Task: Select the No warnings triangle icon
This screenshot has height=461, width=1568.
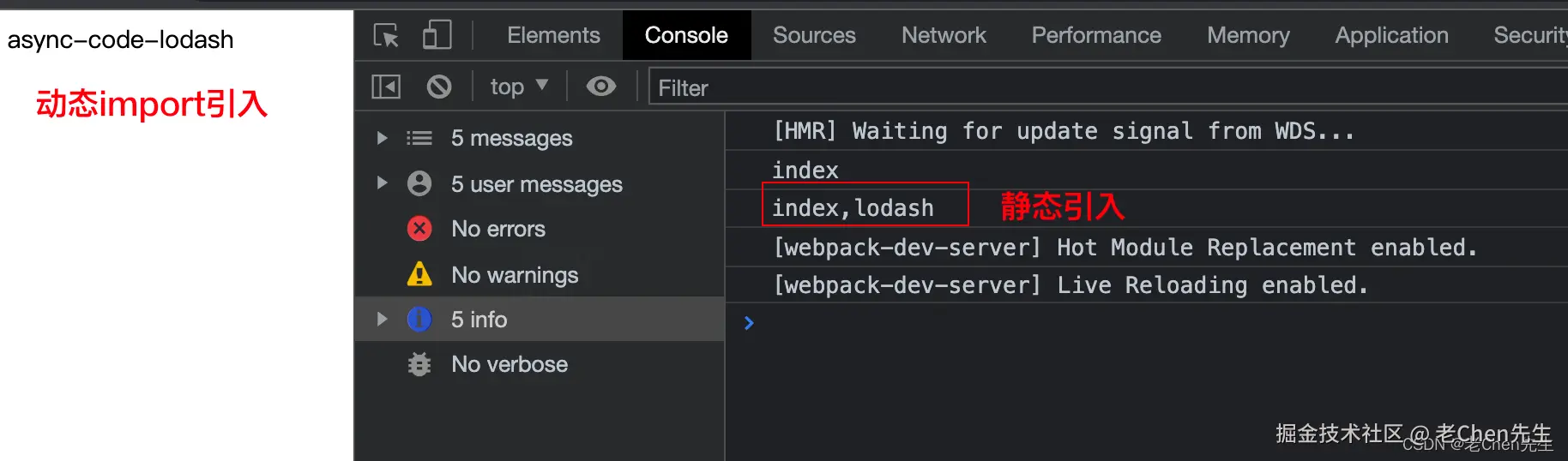Action: pyautogui.click(x=419, y=274)
